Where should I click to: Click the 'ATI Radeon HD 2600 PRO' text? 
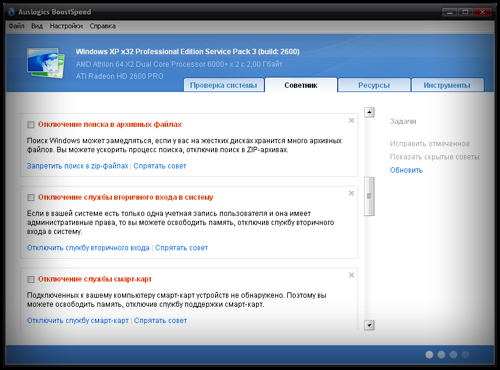point(119,76)
